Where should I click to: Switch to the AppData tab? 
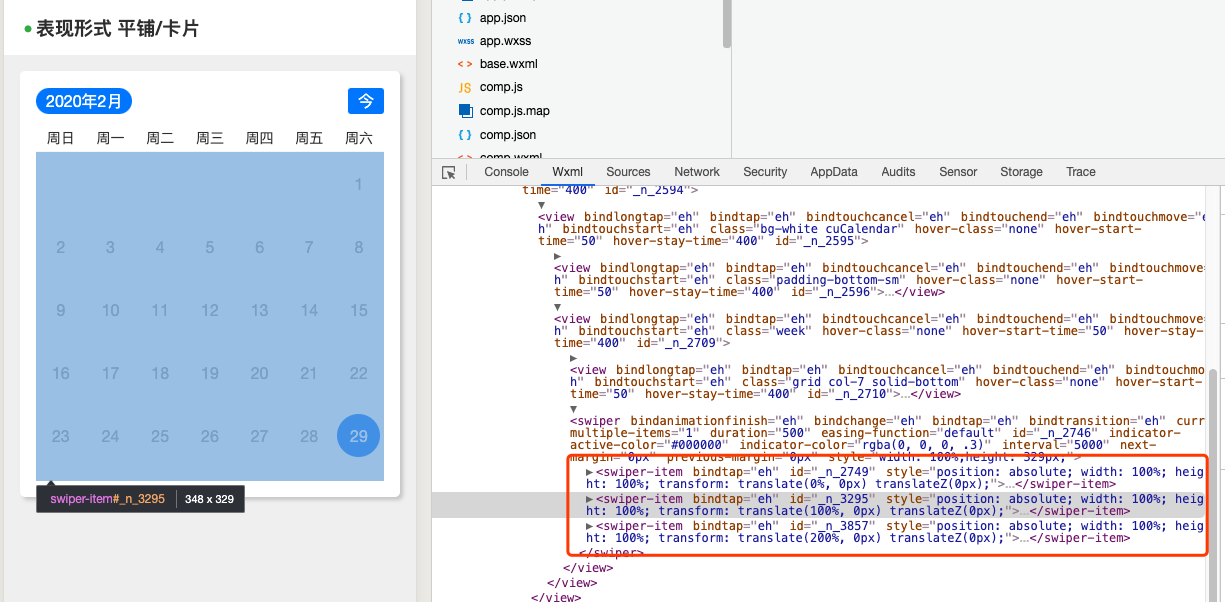[x=834, y=172]
